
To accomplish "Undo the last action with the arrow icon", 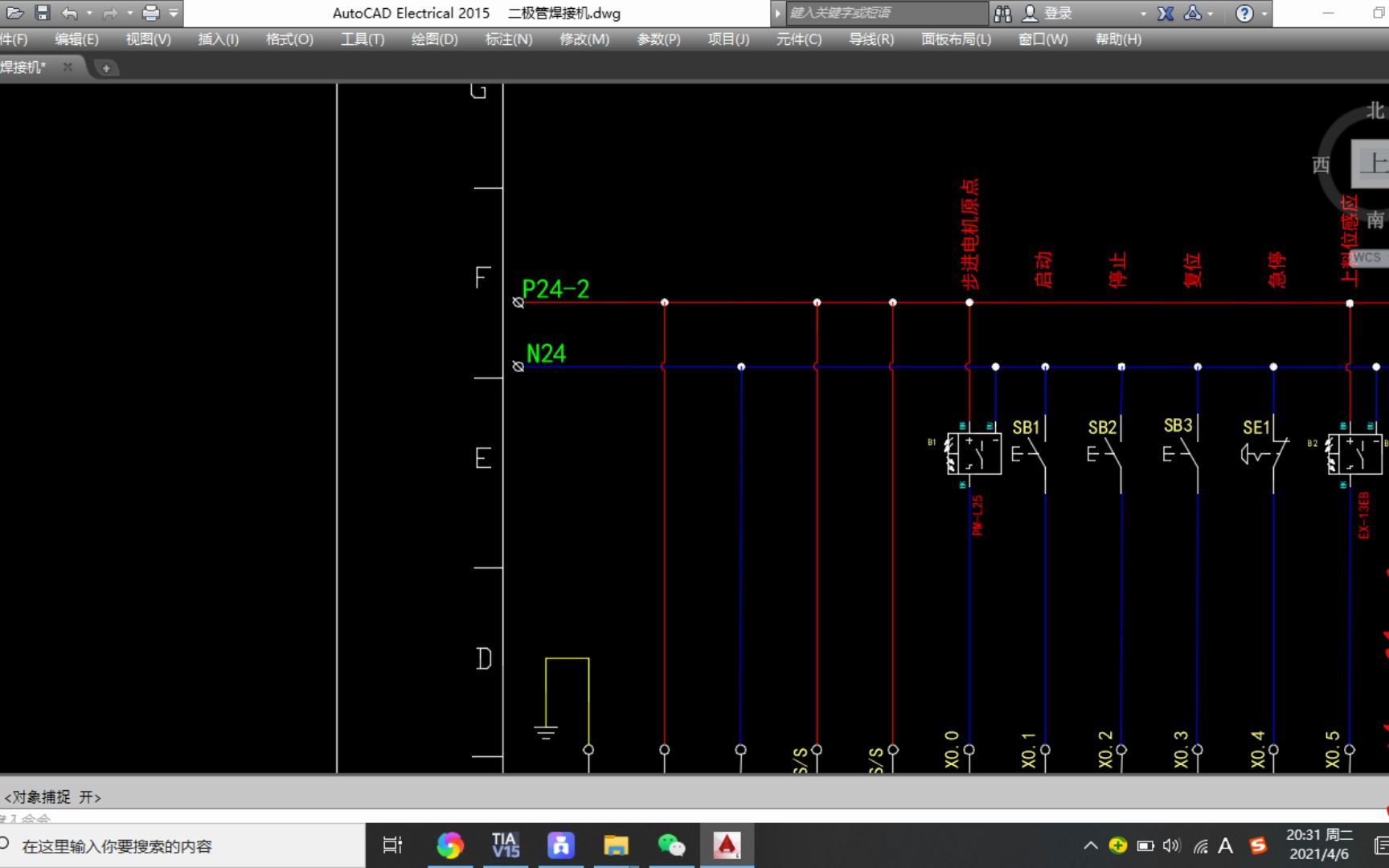I will 70,13.
